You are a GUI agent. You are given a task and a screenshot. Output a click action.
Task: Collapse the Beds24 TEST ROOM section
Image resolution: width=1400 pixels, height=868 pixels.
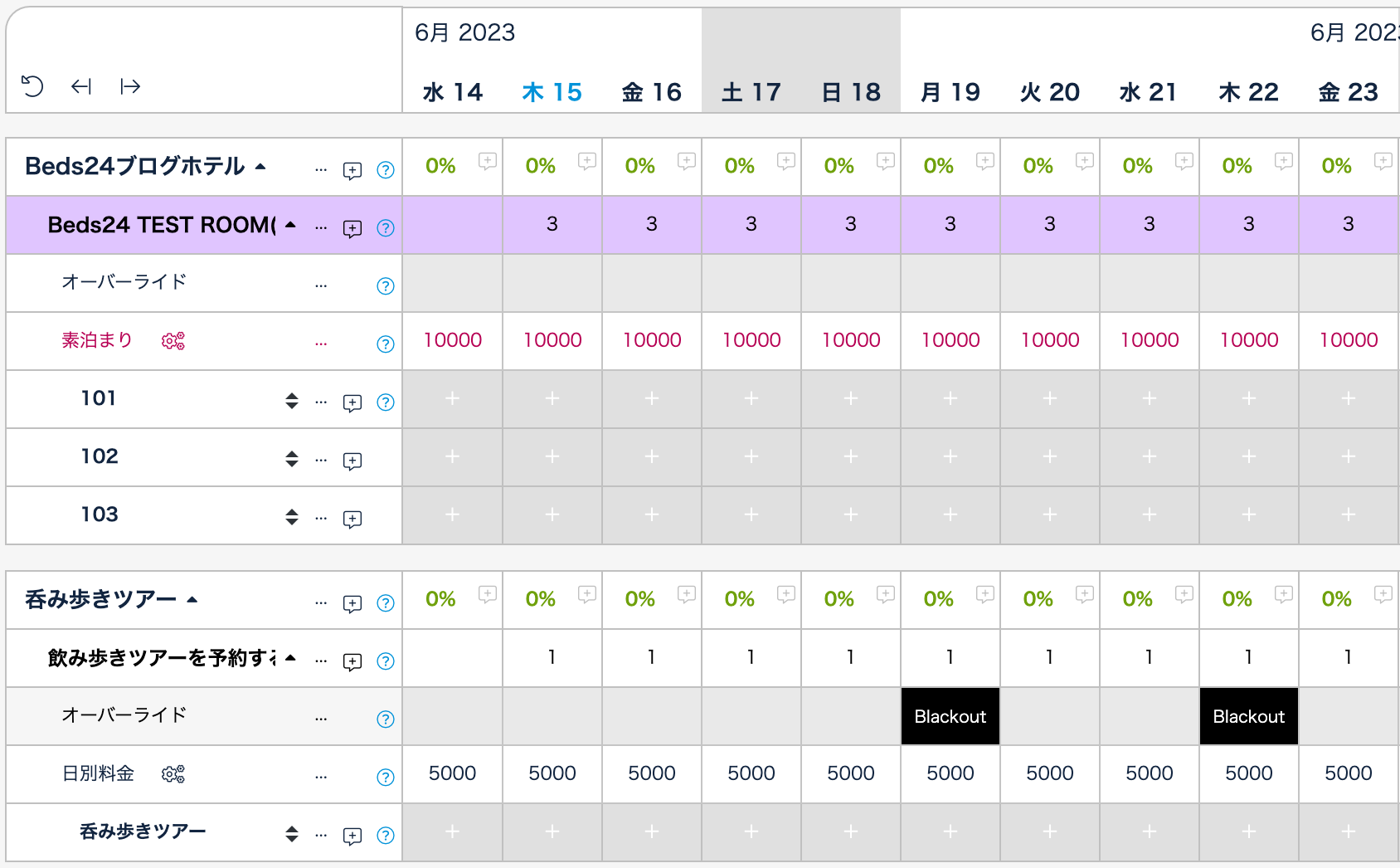pos(290,225)
